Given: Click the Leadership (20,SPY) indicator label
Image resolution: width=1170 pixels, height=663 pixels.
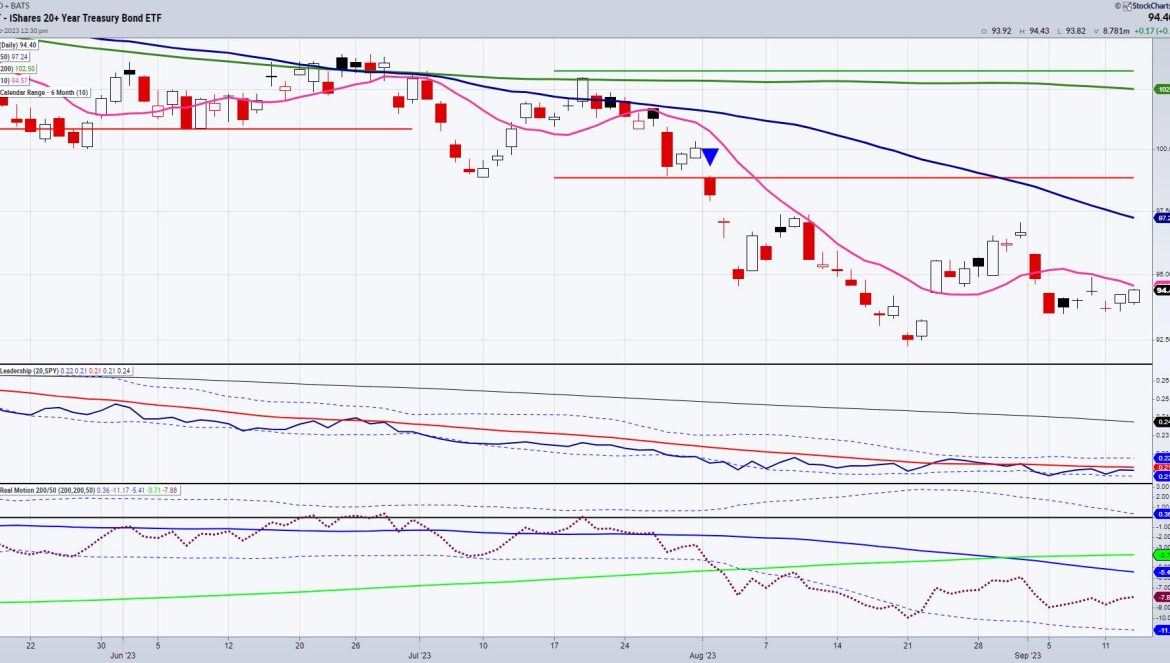Looking at the screenshot, I should click(30, 371).
